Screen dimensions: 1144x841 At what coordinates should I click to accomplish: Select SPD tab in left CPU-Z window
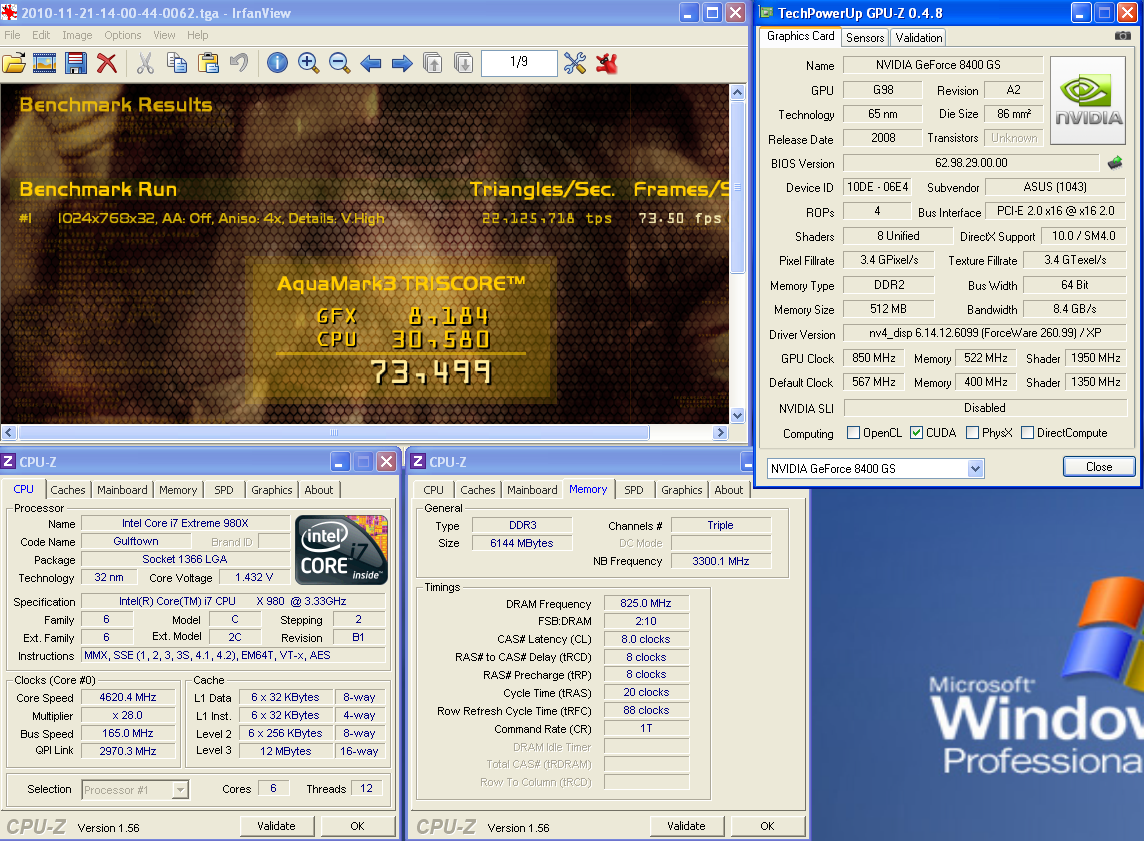[x=224, y=490]
